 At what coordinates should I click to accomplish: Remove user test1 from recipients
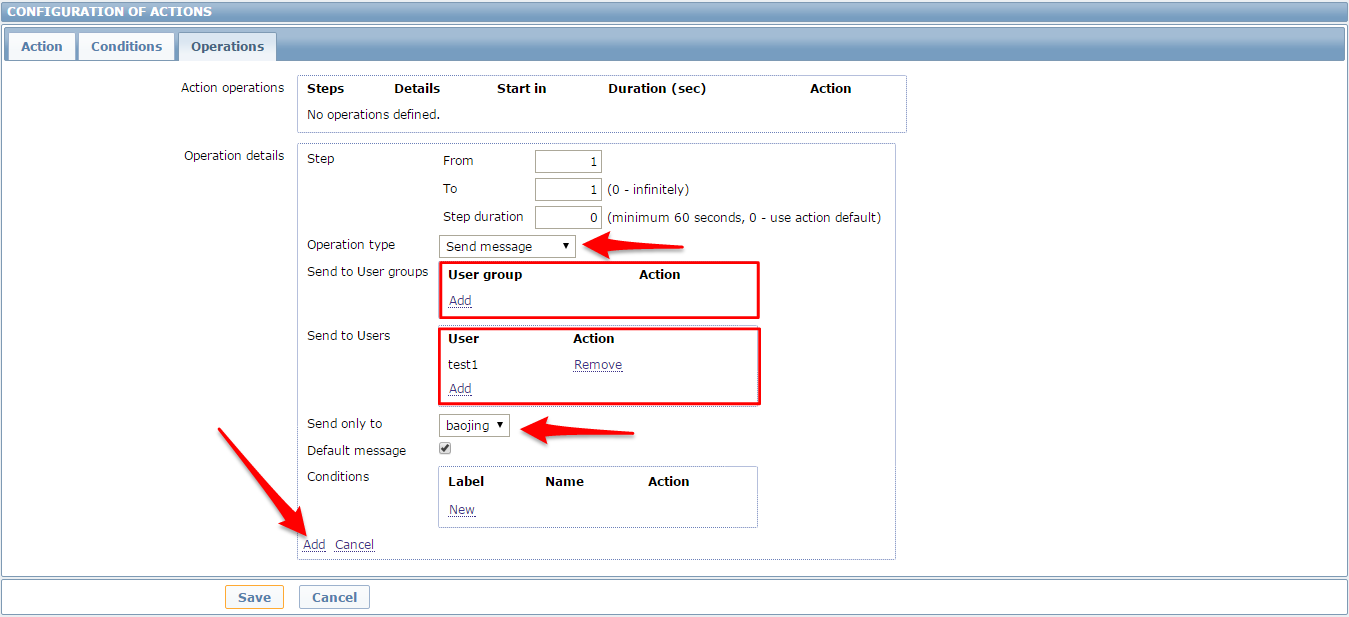598,365
